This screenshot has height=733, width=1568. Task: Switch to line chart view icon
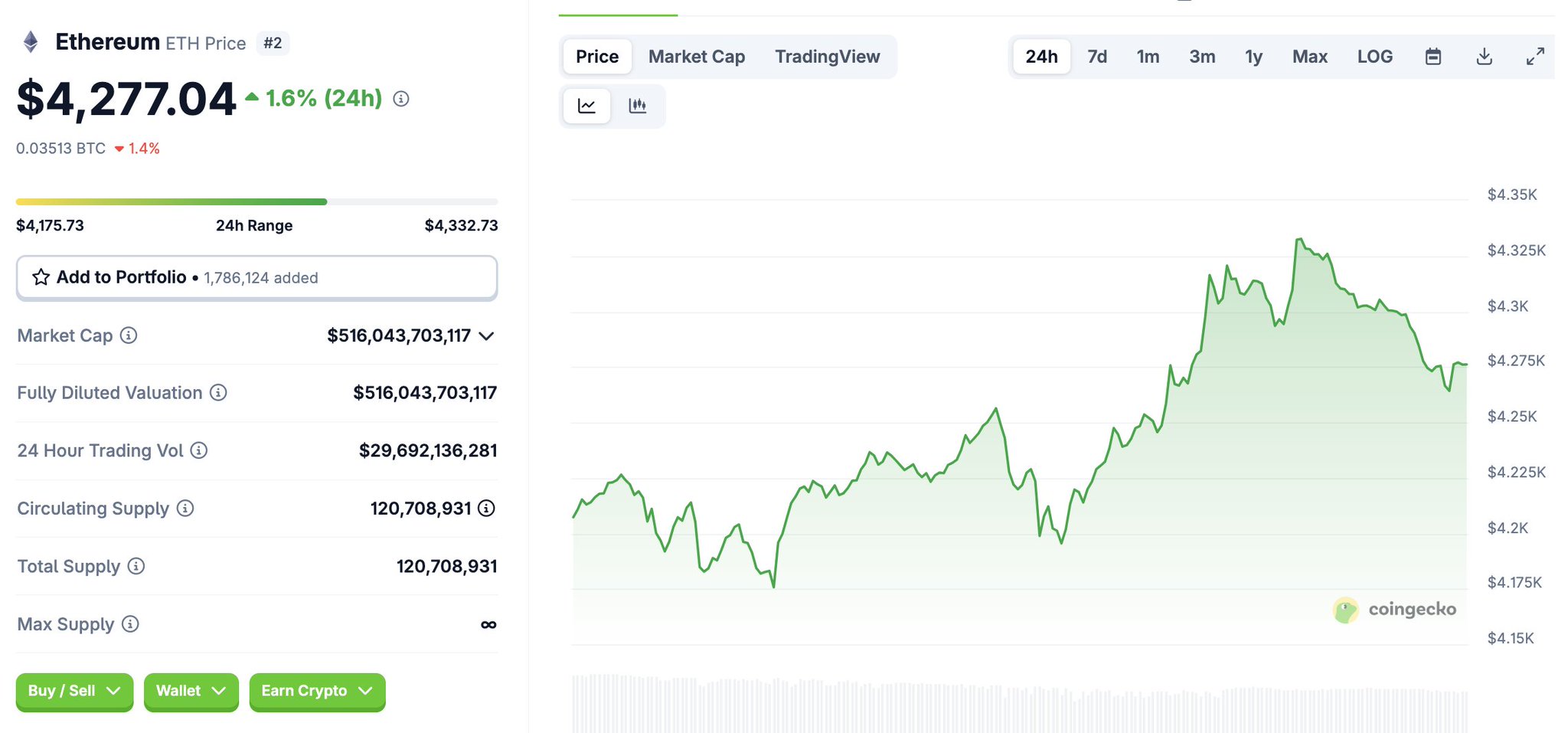click(587, 106)
